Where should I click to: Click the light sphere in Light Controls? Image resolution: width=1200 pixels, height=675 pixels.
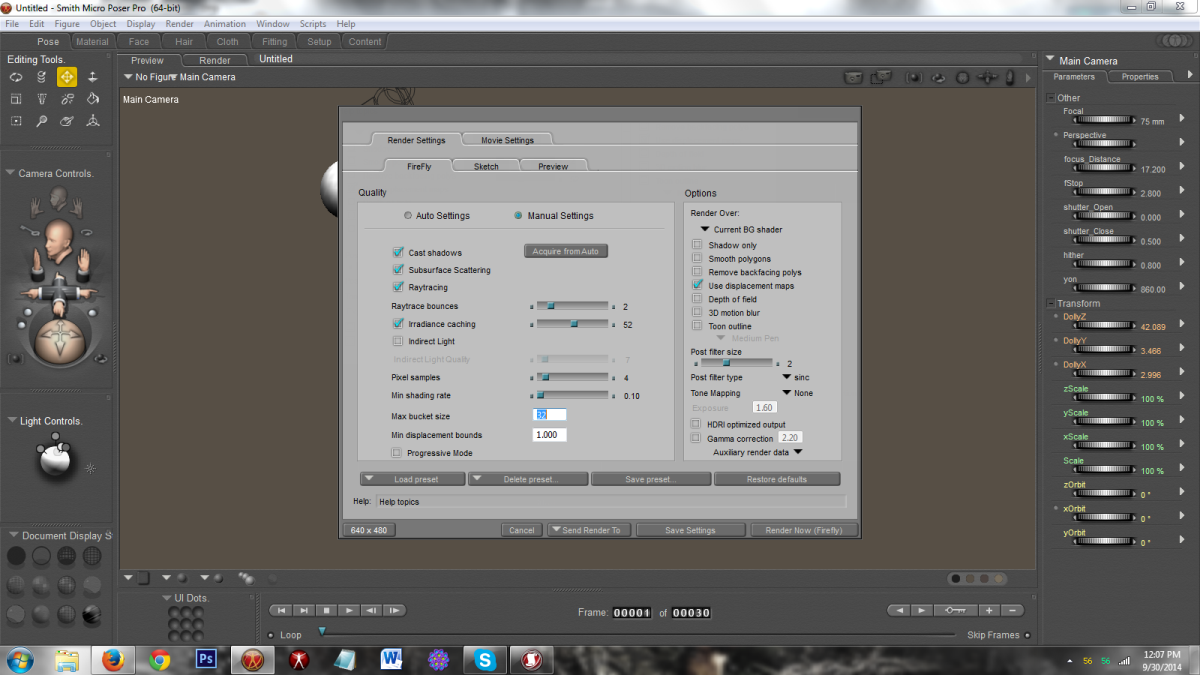[56, 460]
